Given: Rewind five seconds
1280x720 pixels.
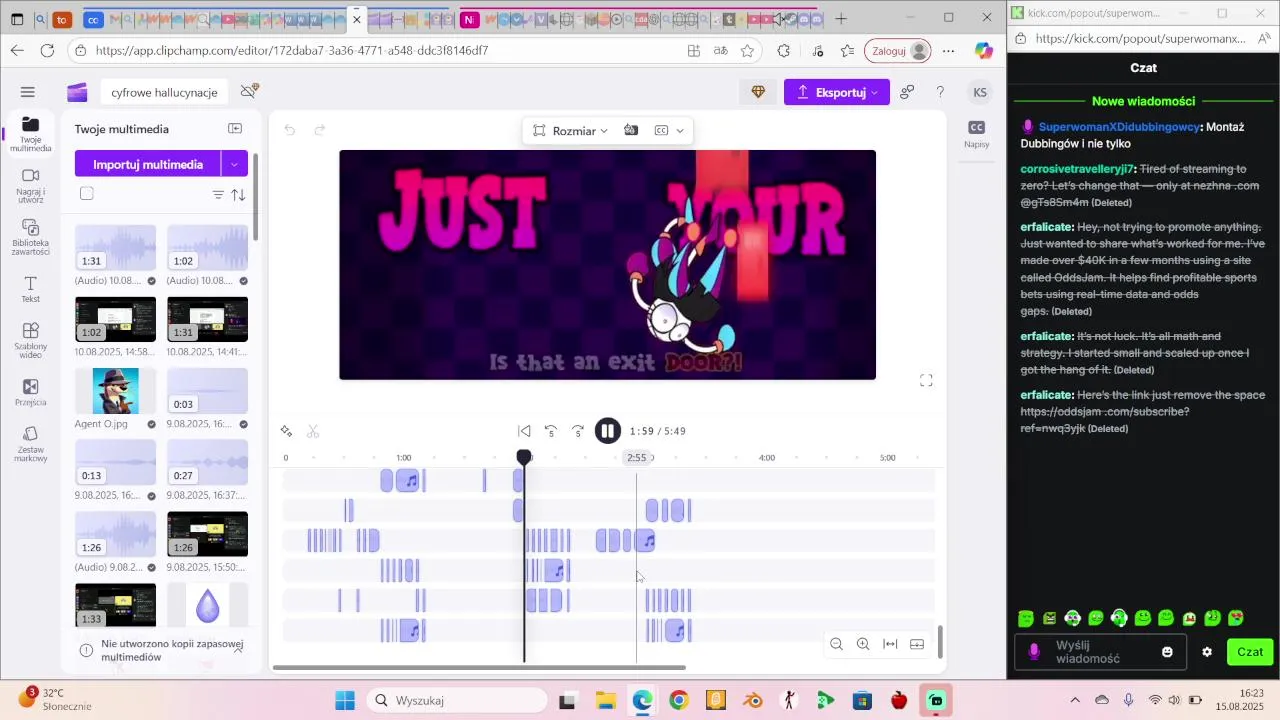Looking at the screenshot, I should 551,431.
